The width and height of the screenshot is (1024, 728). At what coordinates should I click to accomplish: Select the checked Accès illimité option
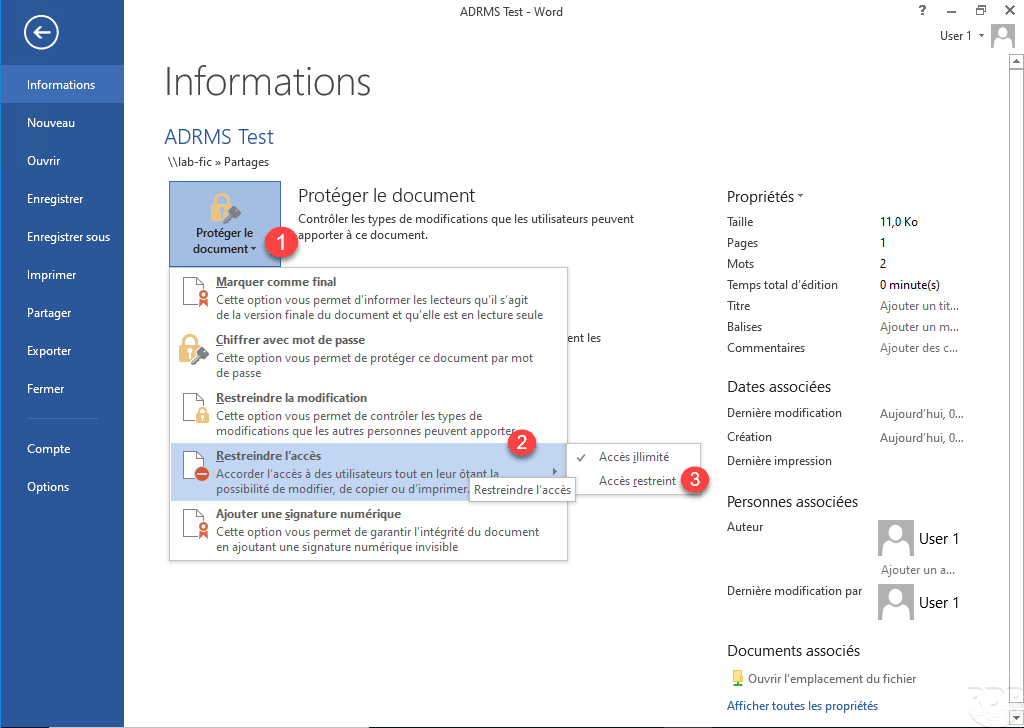point(634,457)
